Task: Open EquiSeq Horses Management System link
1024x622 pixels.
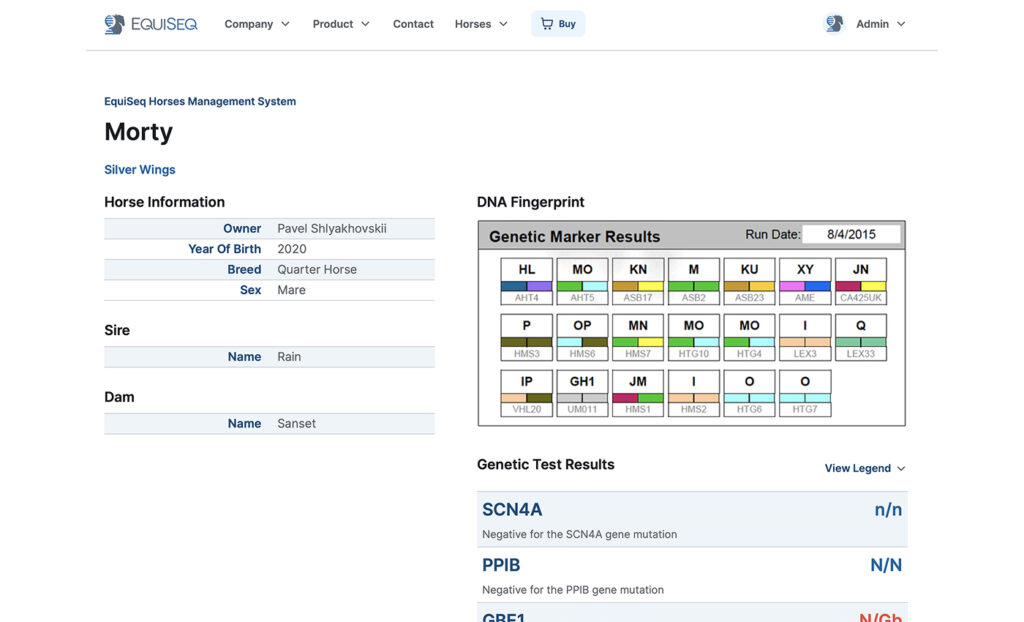Action: tap(200, 101)
